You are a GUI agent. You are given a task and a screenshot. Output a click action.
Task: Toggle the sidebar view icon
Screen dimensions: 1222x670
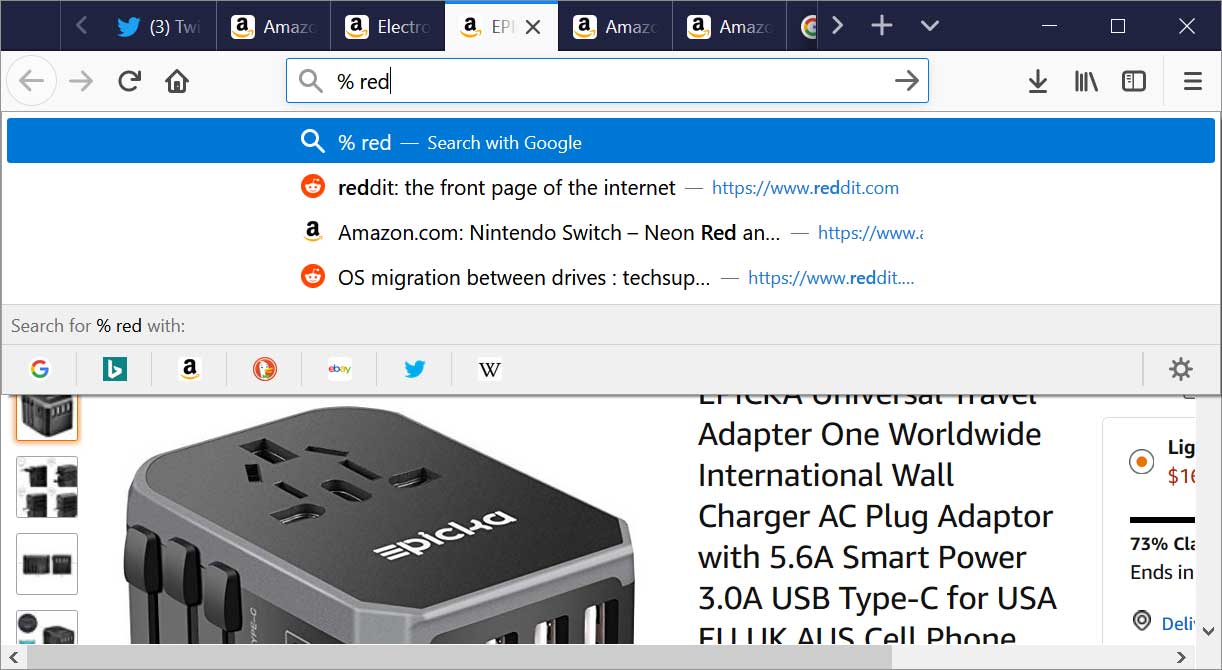coord(1134,81)
